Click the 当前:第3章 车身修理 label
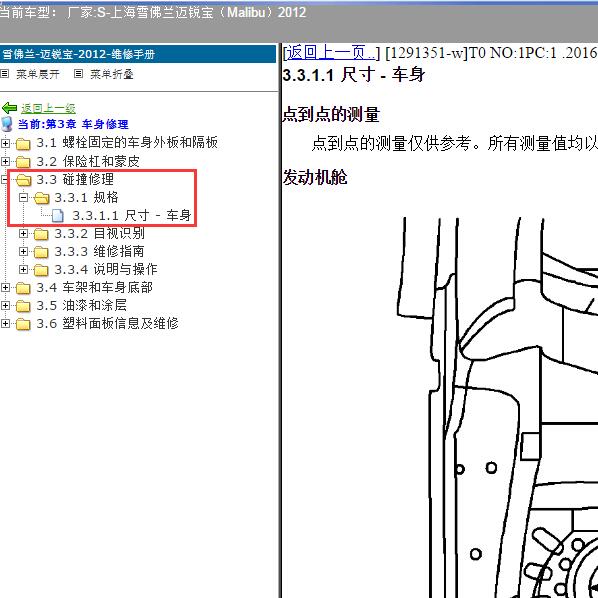This screenshot has height=598, width=598. click(x=73, y=124)
